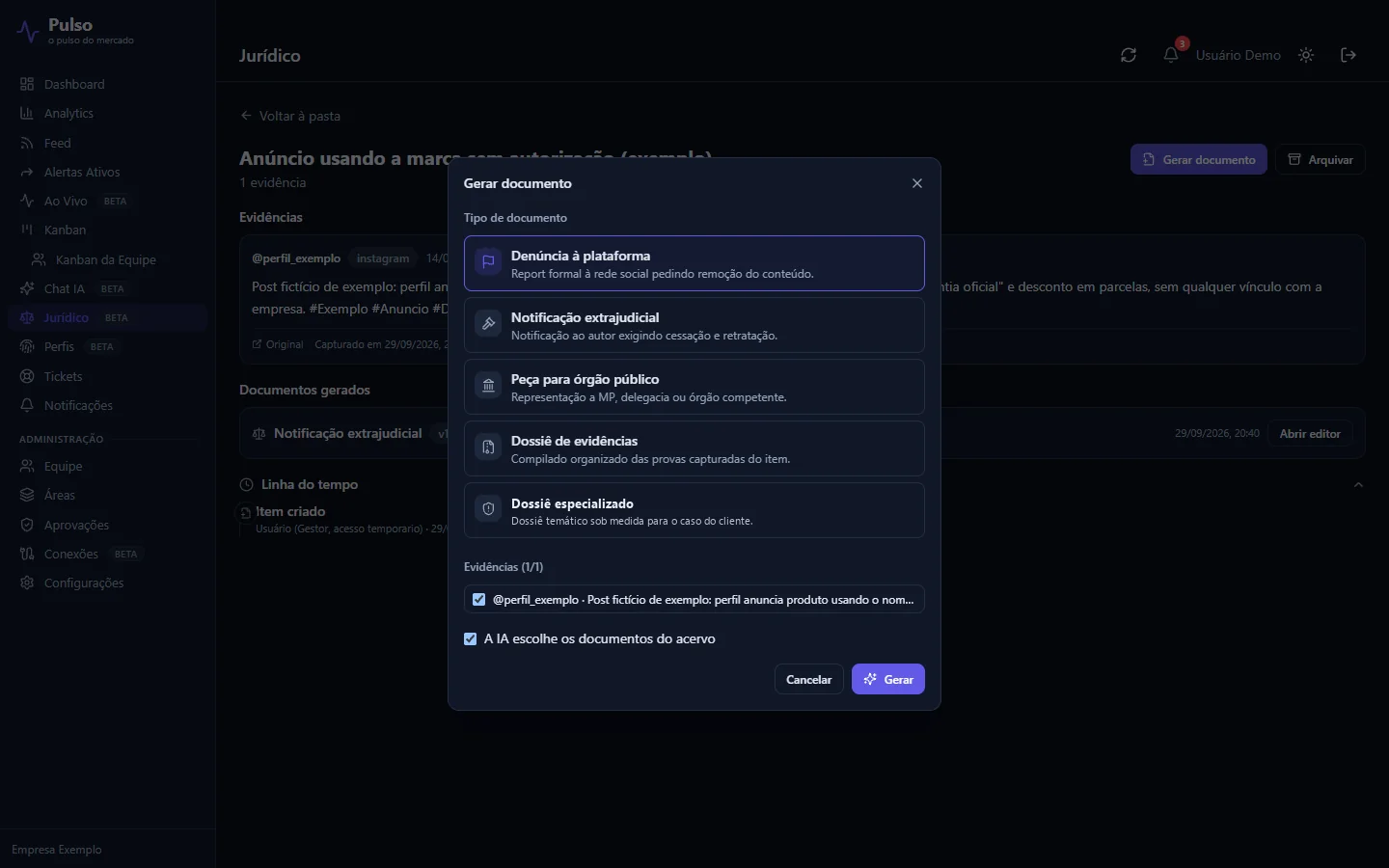Viewport: 1389px width, 868px height.
Task: Click the Conexões icon in sidebar
Action: click(x=27, y=554)
